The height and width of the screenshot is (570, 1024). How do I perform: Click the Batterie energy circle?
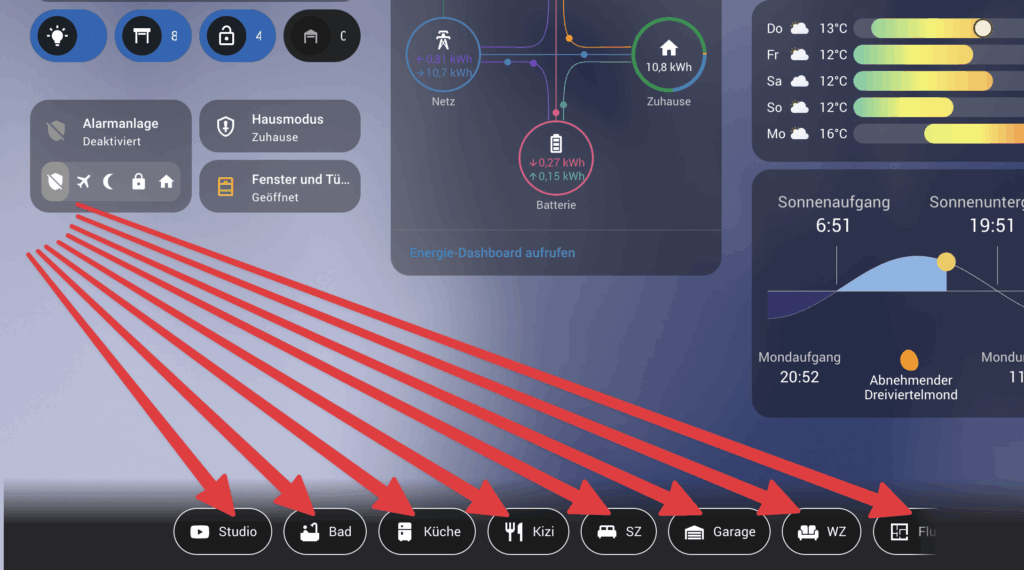click(556, 159)
